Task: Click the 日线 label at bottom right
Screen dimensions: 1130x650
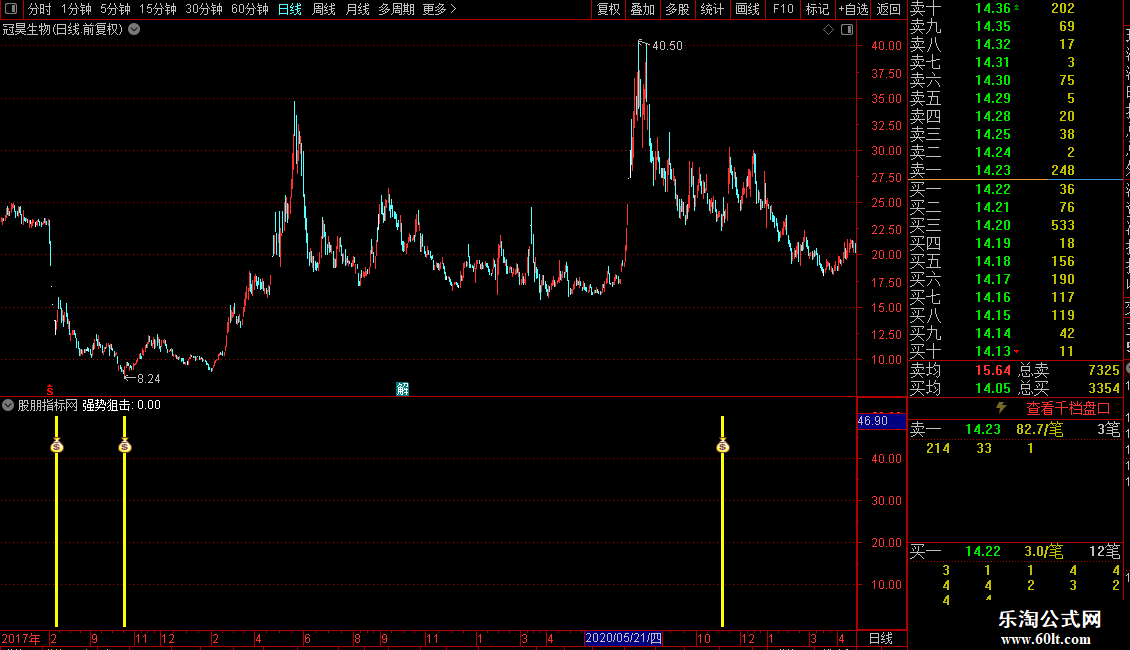Action: [x=881, y=638]
